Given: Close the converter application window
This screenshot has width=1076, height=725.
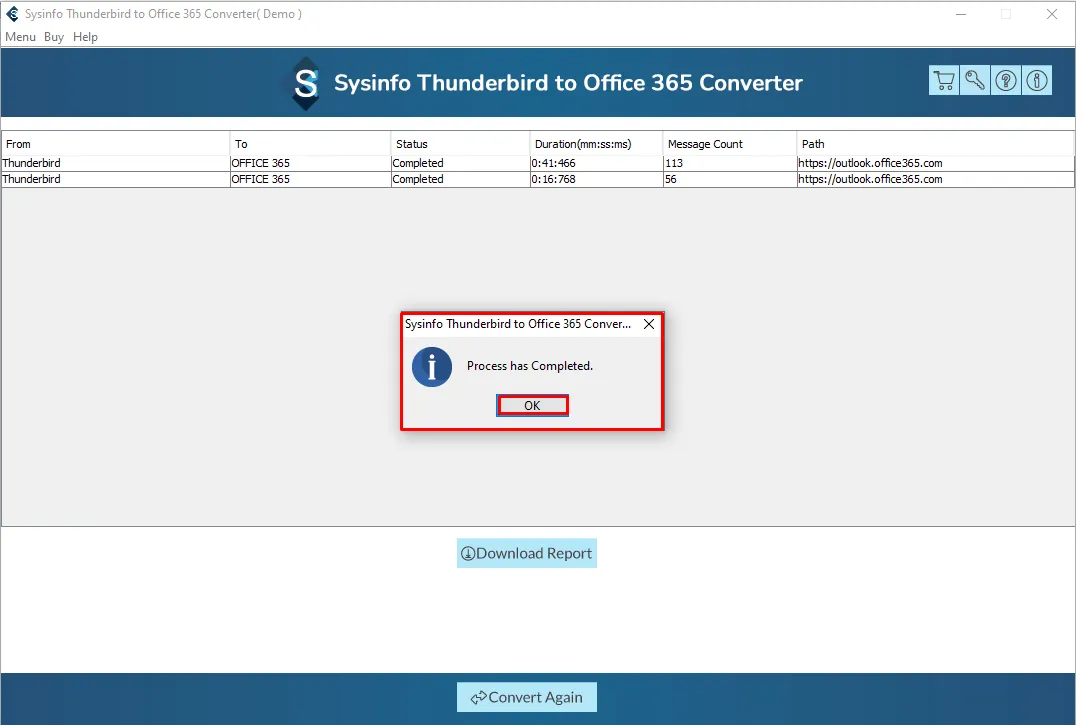Looking at the screenshot, I should (x=1051, y=14).
